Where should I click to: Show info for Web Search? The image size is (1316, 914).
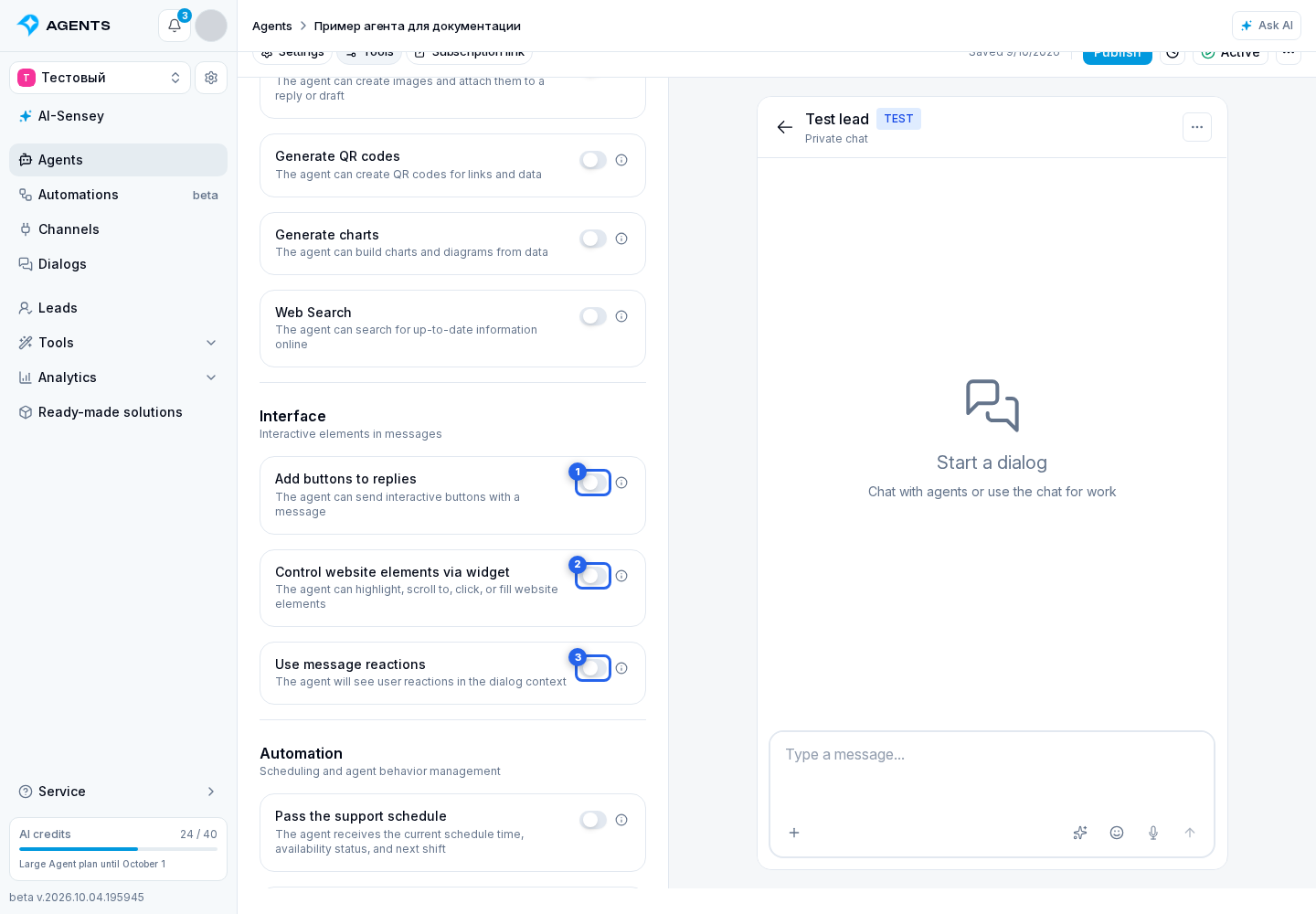(x=621, y=316)
